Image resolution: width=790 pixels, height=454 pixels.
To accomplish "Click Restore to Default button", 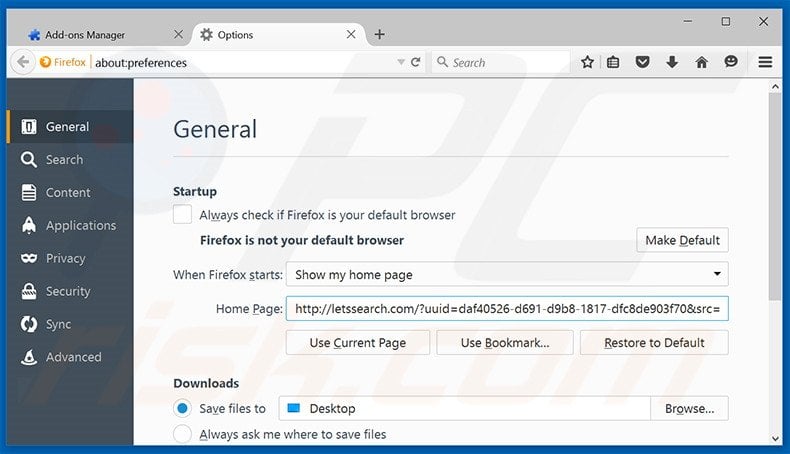I will (x=654, y=343).
